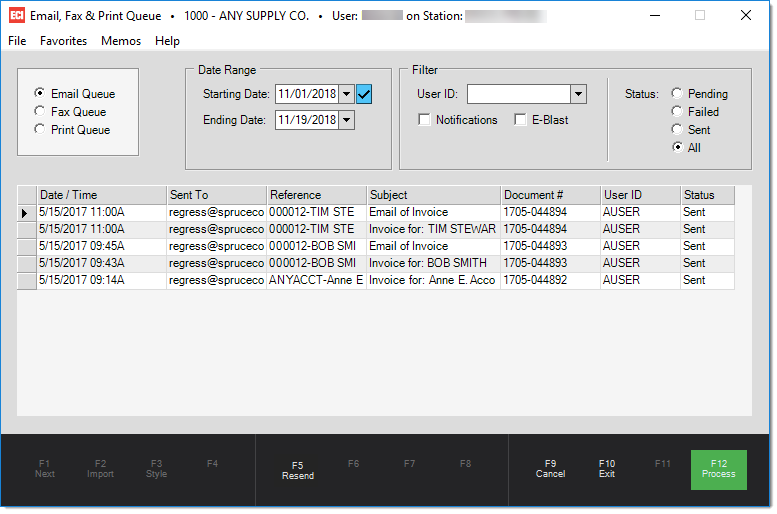Close the Email, Fax & Print Queue window
Viewport: 777px width, 514px height.
tap(746, 15)
